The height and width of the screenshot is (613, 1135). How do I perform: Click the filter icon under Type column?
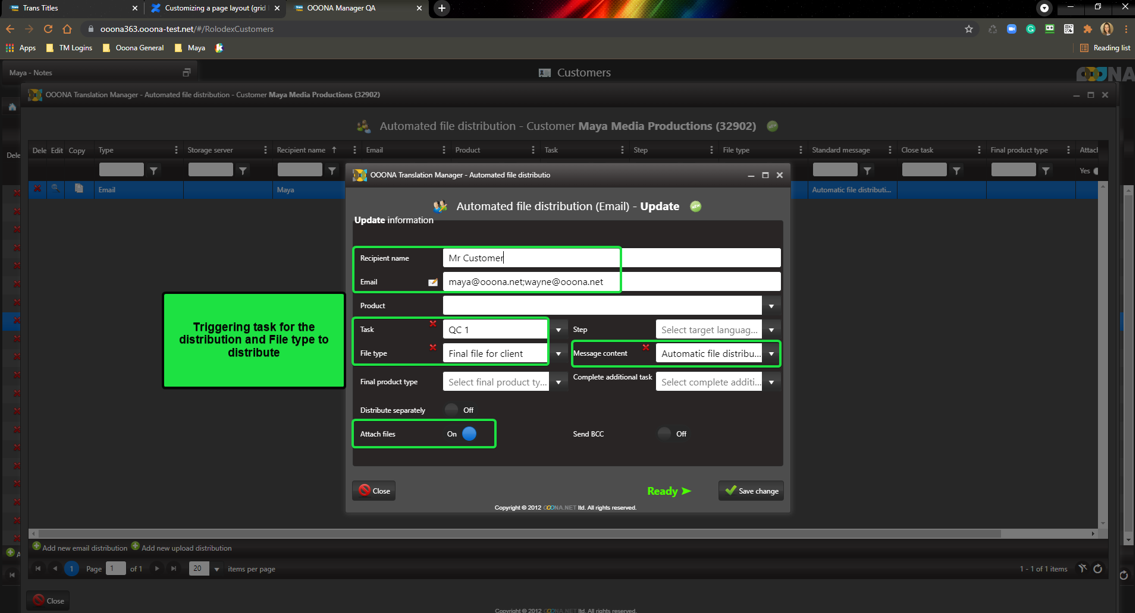(154, 170)
